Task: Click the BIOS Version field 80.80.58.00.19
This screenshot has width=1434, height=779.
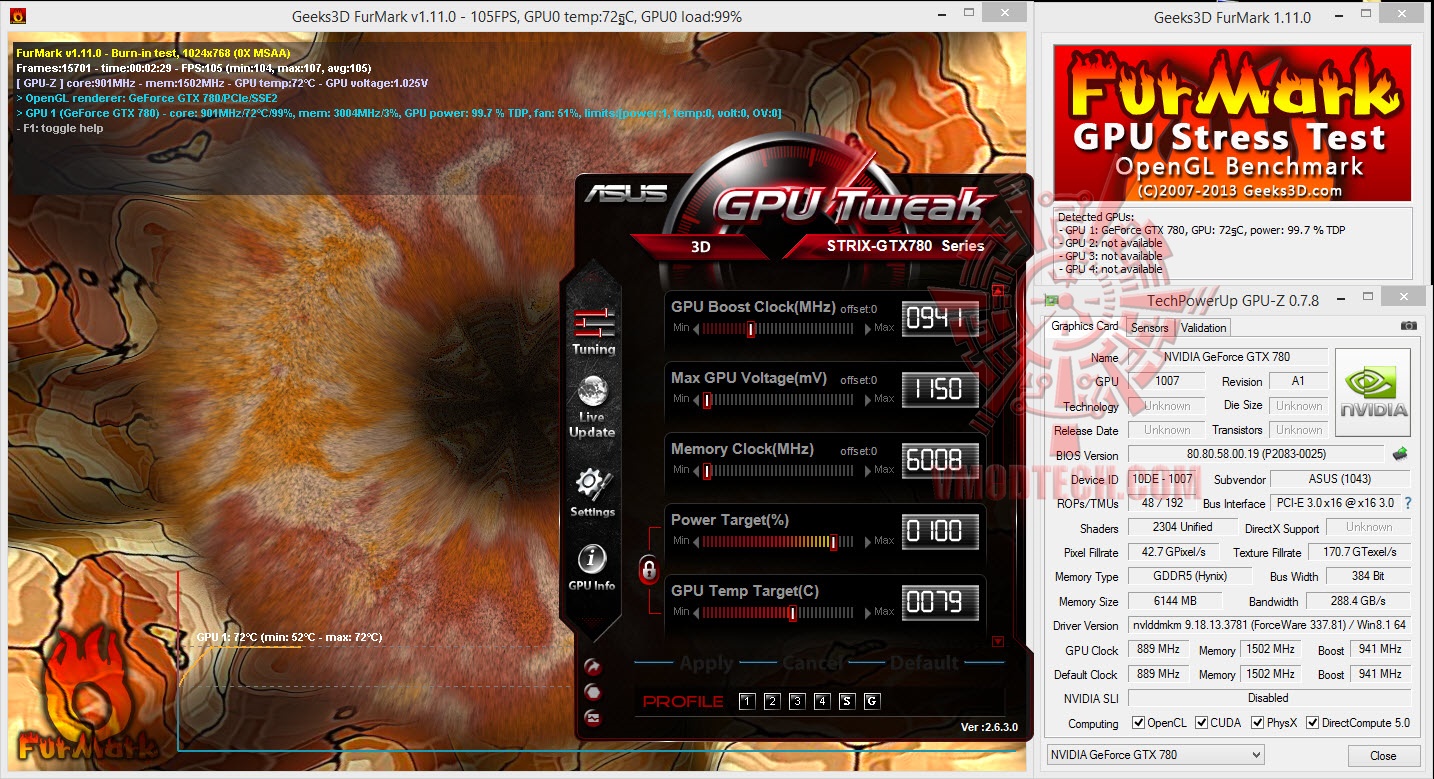Action: click(1256, 454)
